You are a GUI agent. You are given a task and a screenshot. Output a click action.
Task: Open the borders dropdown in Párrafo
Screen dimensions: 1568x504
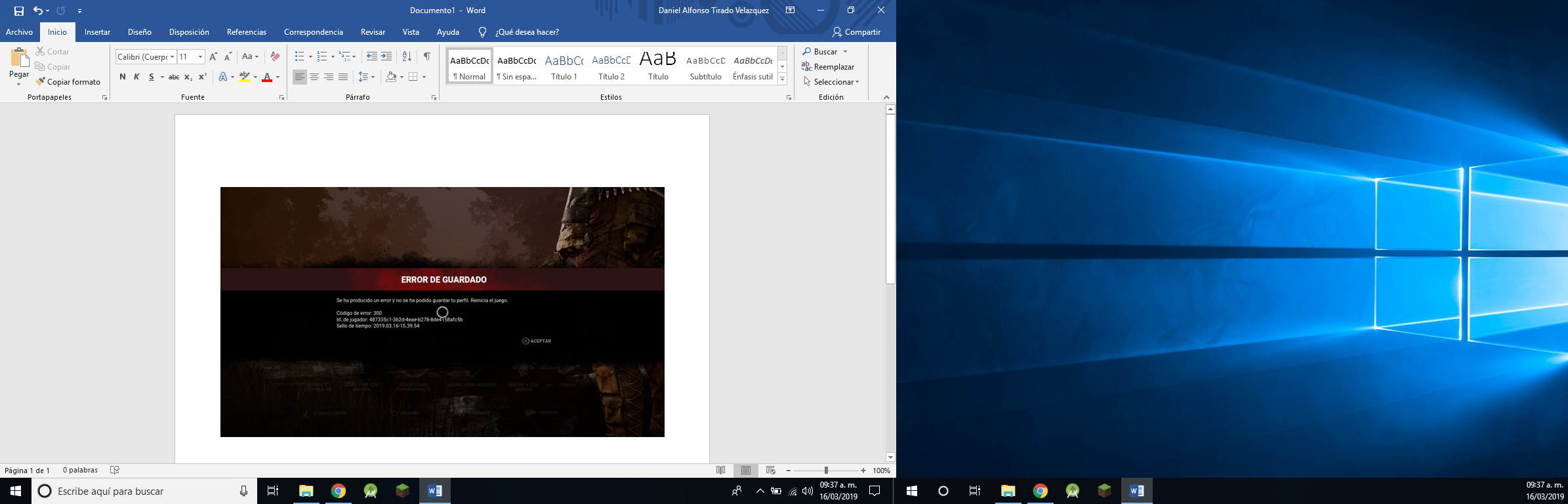[424, 77]
